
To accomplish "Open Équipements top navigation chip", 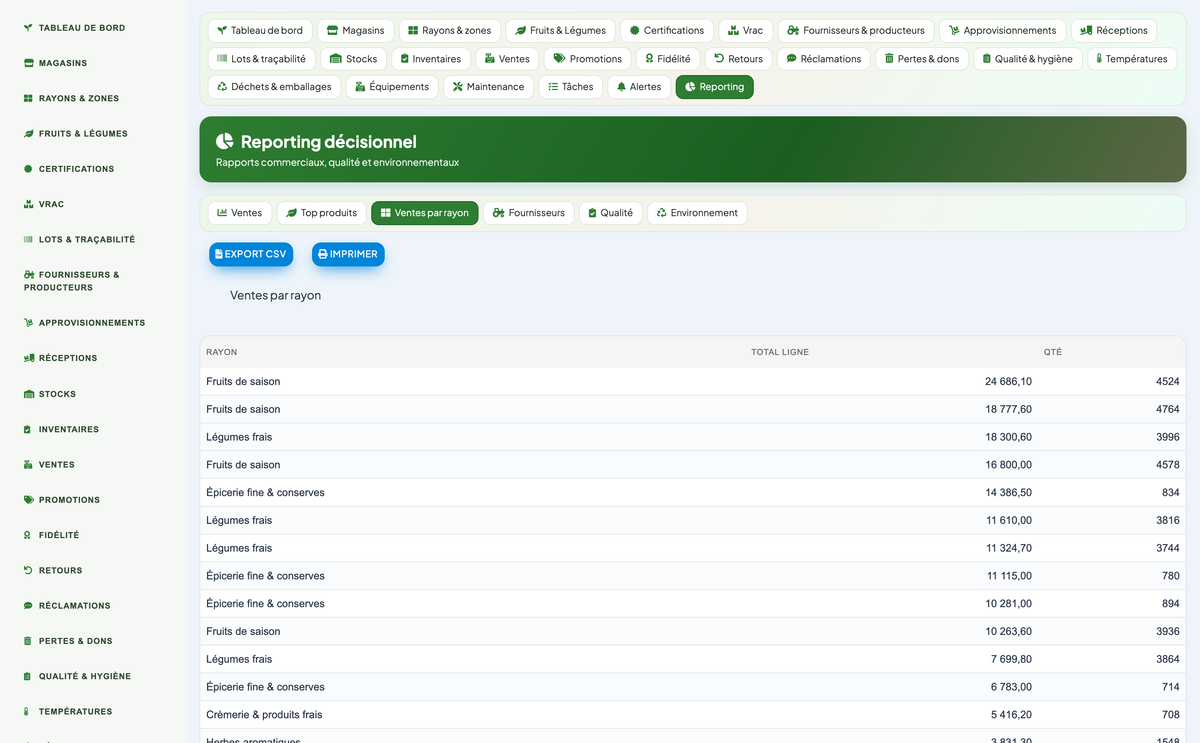I will [x=392, y=87].
